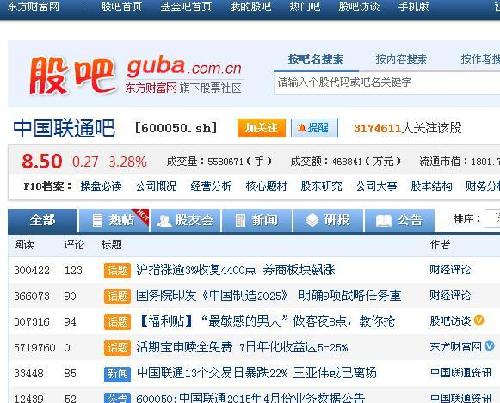Switch to the 新闻 tab
Image resolution: width=500 pixels, height=403 pixels.
257,220
